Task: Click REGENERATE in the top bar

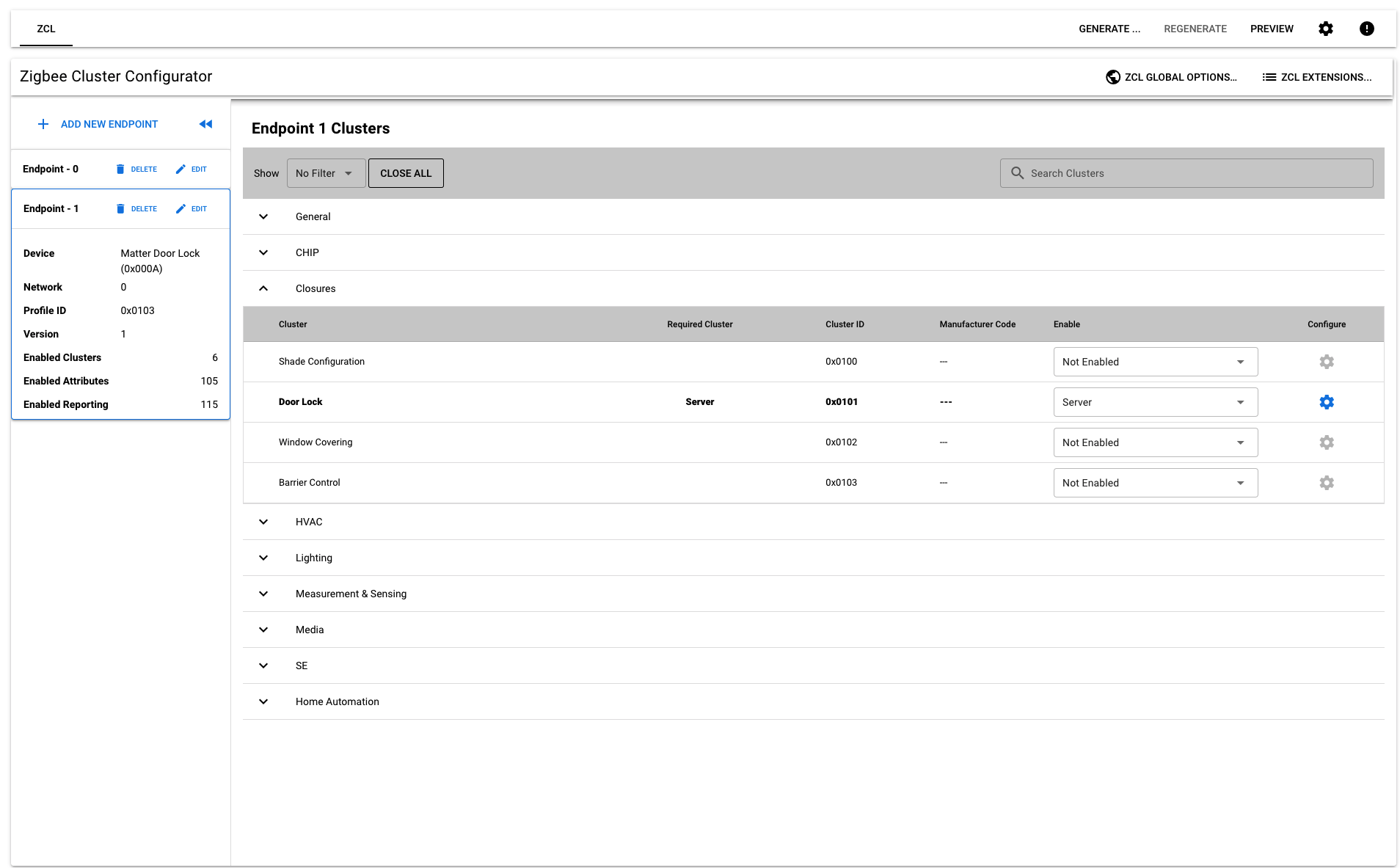Action: pyautogui.click(x=1195, y=29)
